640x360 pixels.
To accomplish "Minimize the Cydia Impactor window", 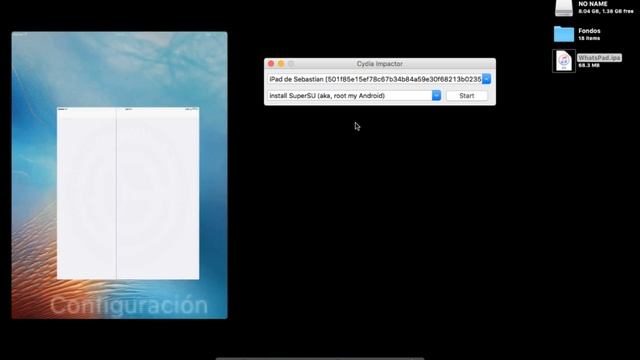I will coord(281,64).
